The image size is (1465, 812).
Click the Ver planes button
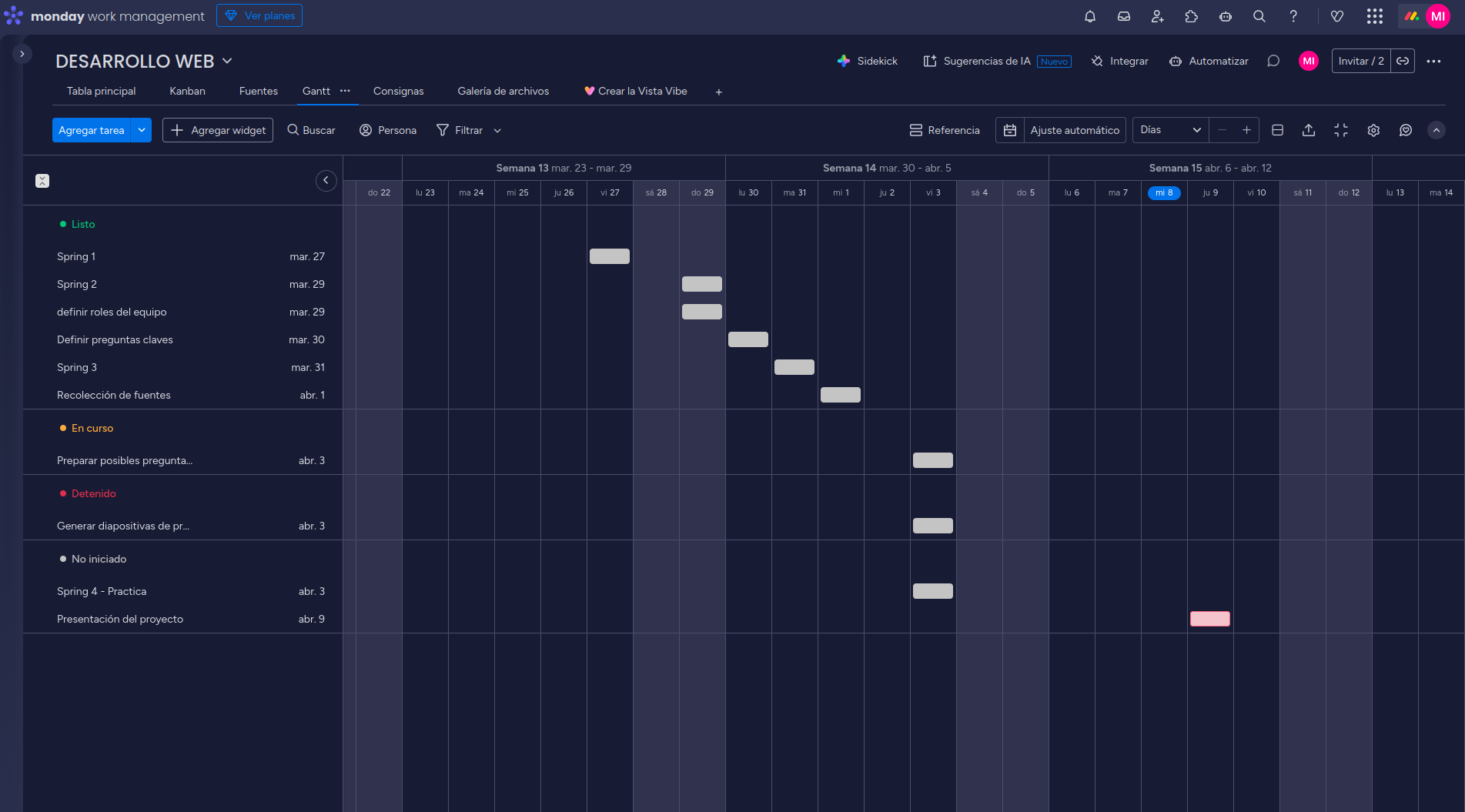click(x=259, y=15)
